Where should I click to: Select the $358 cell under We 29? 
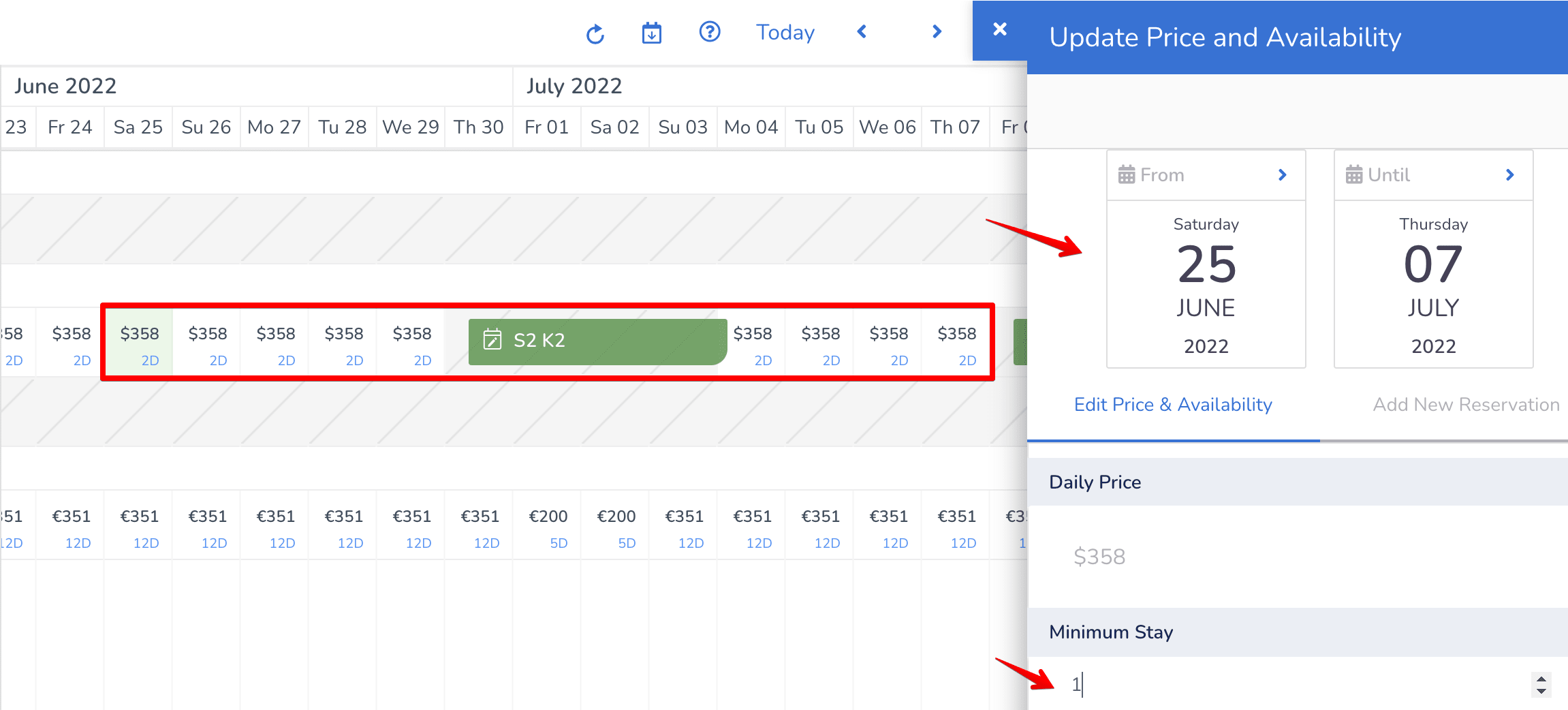coord(411,342)
